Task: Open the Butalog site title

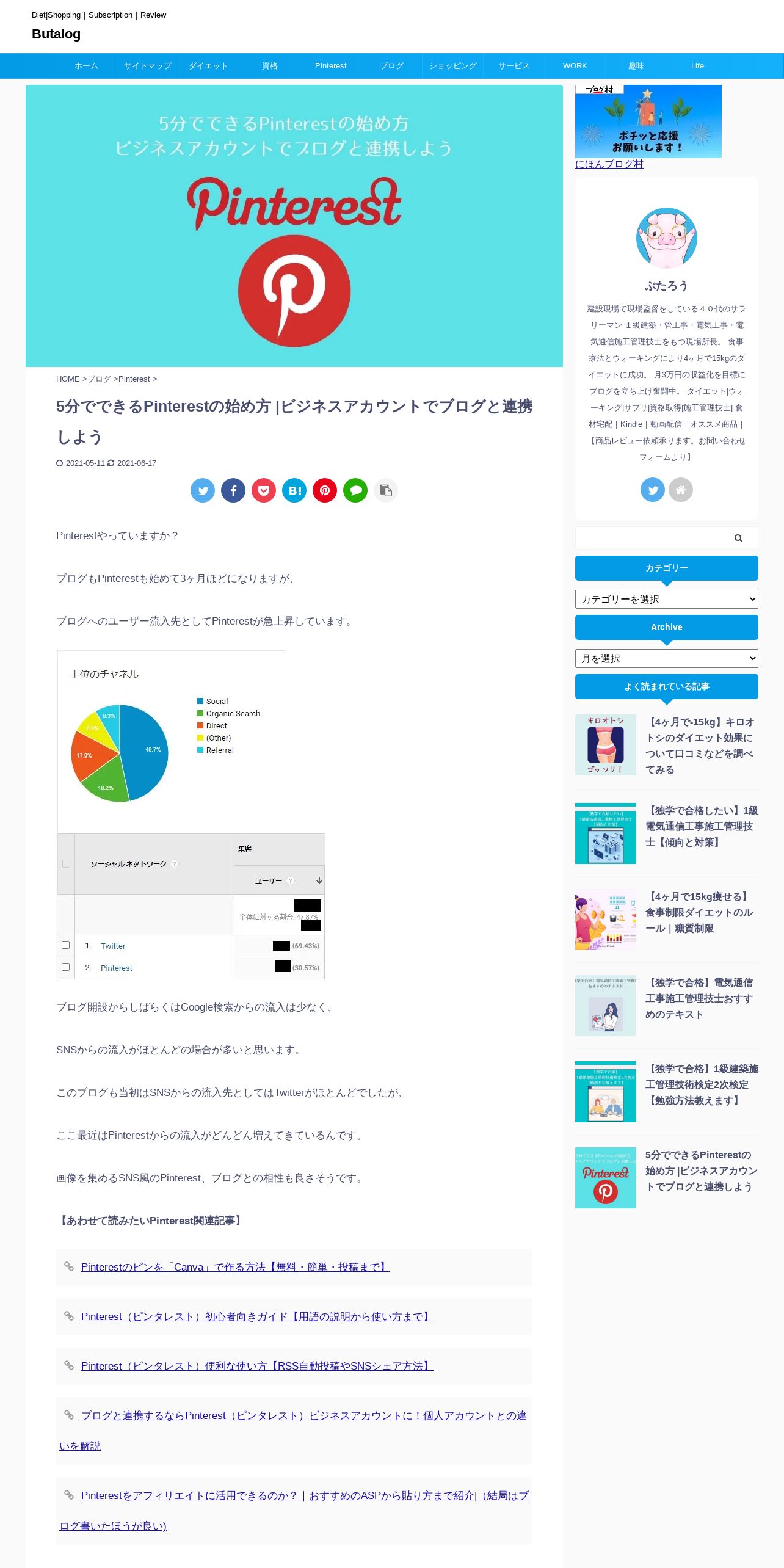Action: pos(56,34)
